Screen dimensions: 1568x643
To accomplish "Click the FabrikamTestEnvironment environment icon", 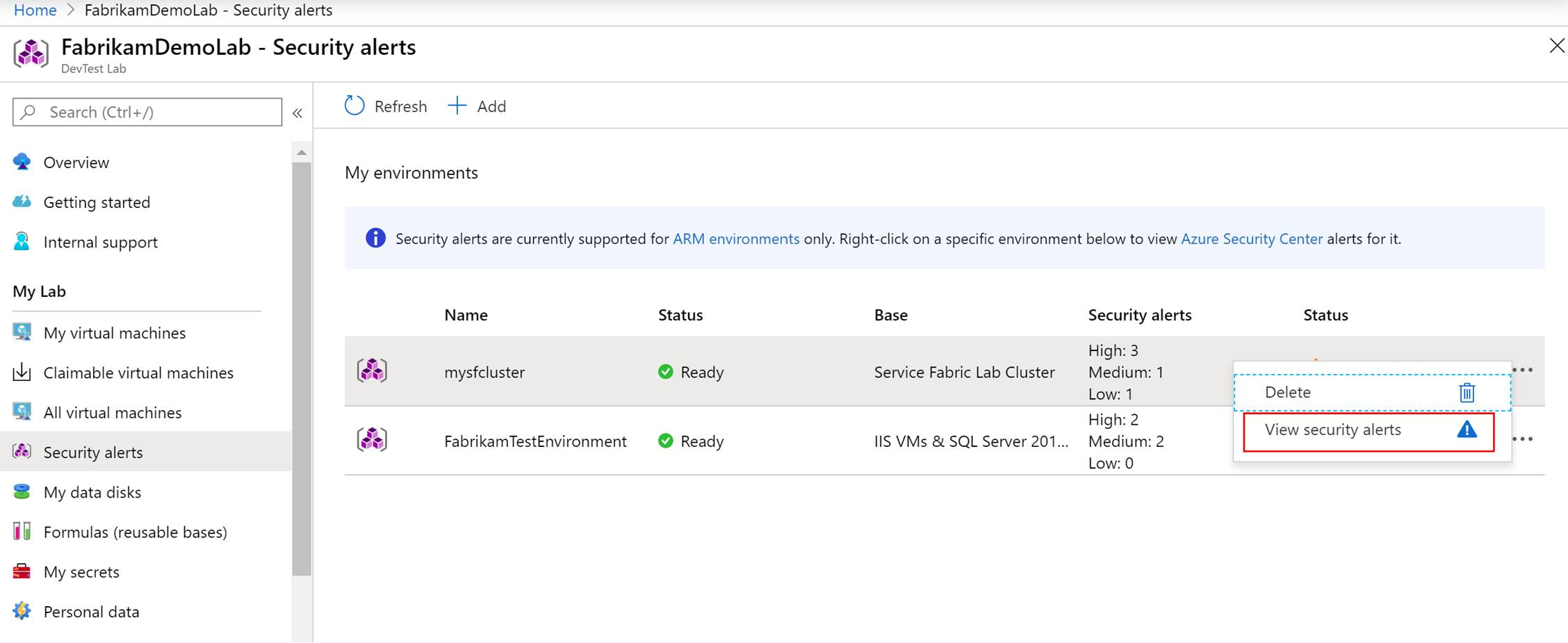I will click(x=372, y=439).
